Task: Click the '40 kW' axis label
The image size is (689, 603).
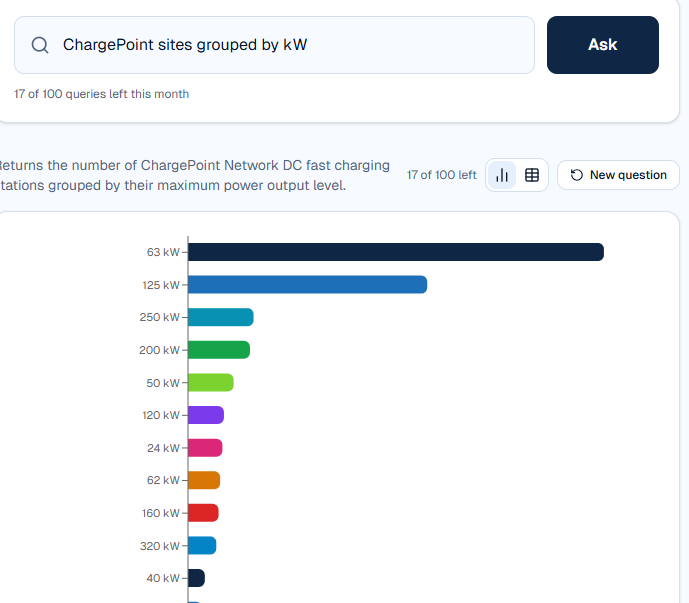Action: tap(163, 578)
